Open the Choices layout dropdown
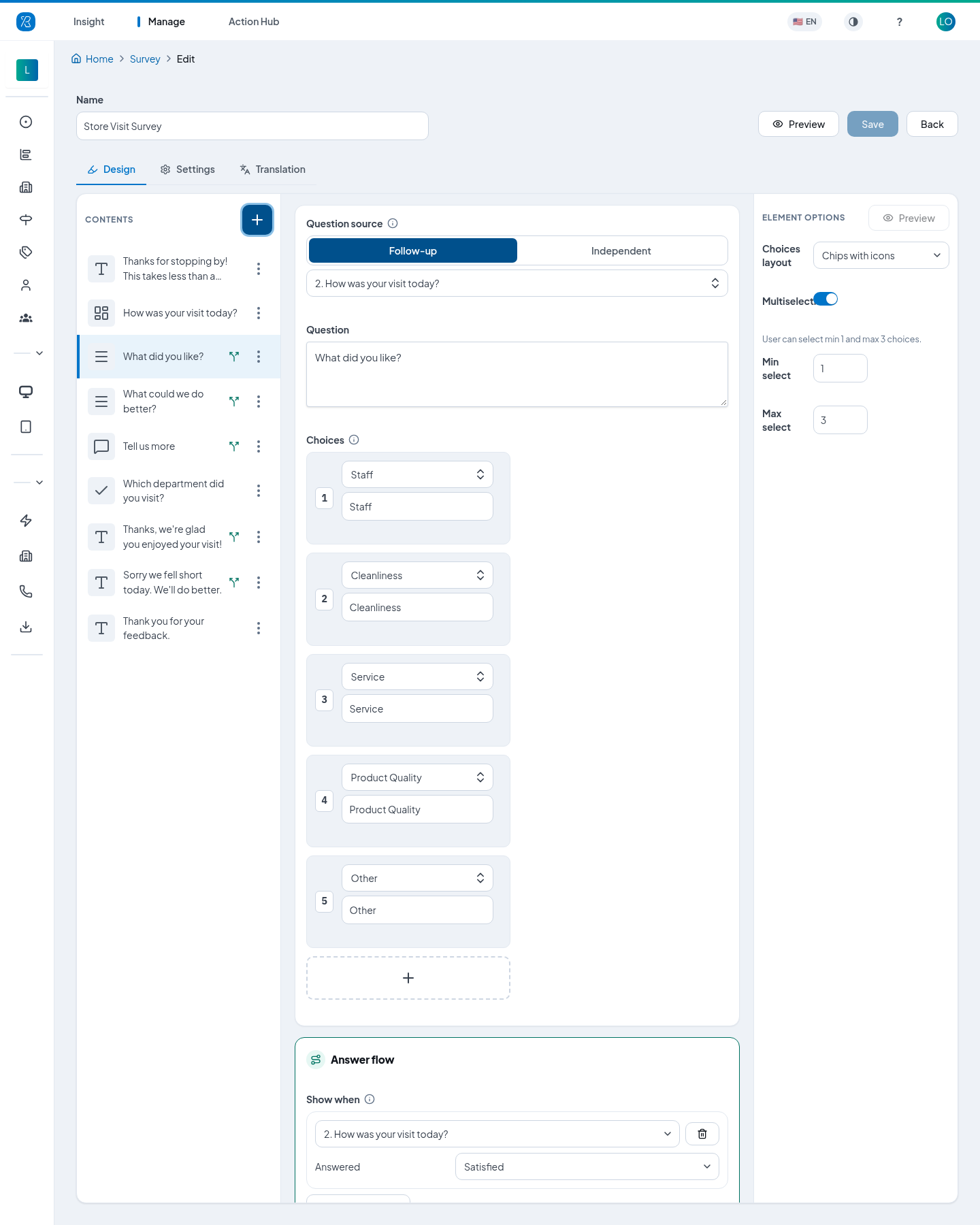Image resolution: width=980 pixels, height=1225 pixels. 881,256
